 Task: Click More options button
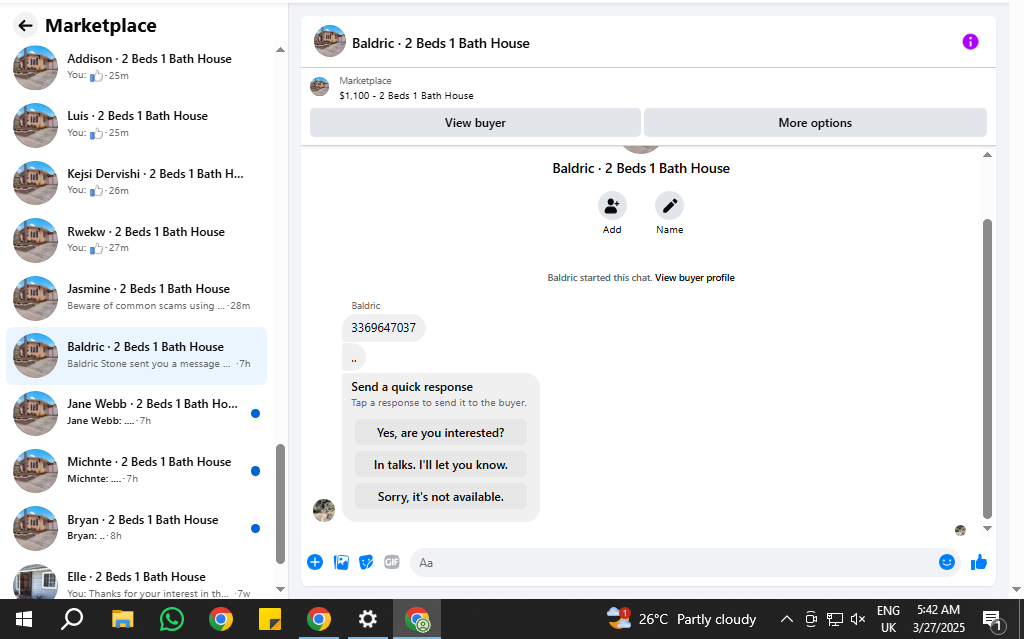point(815,123)
